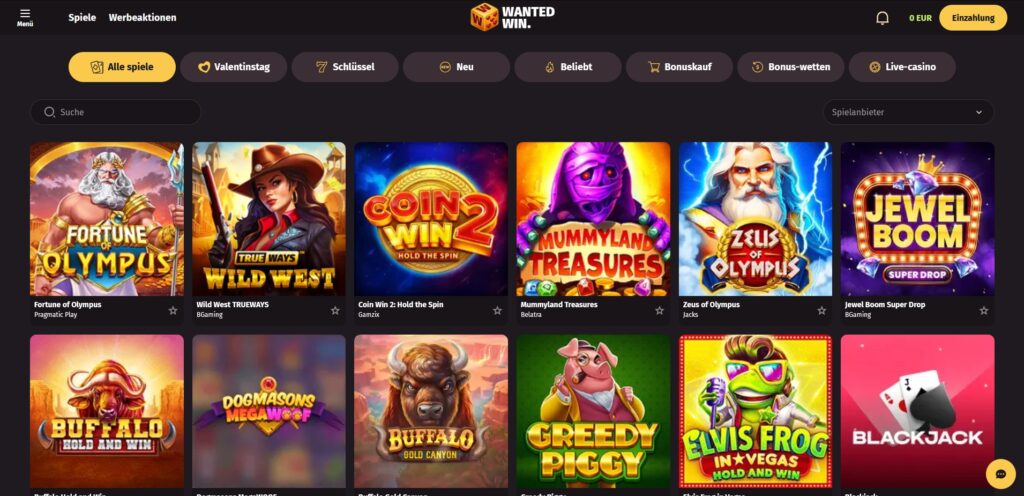This screenshot has width=1024, height=496.
Task: Add Zeus of Olympus to favorites
Action: click(x=822, y=311)
